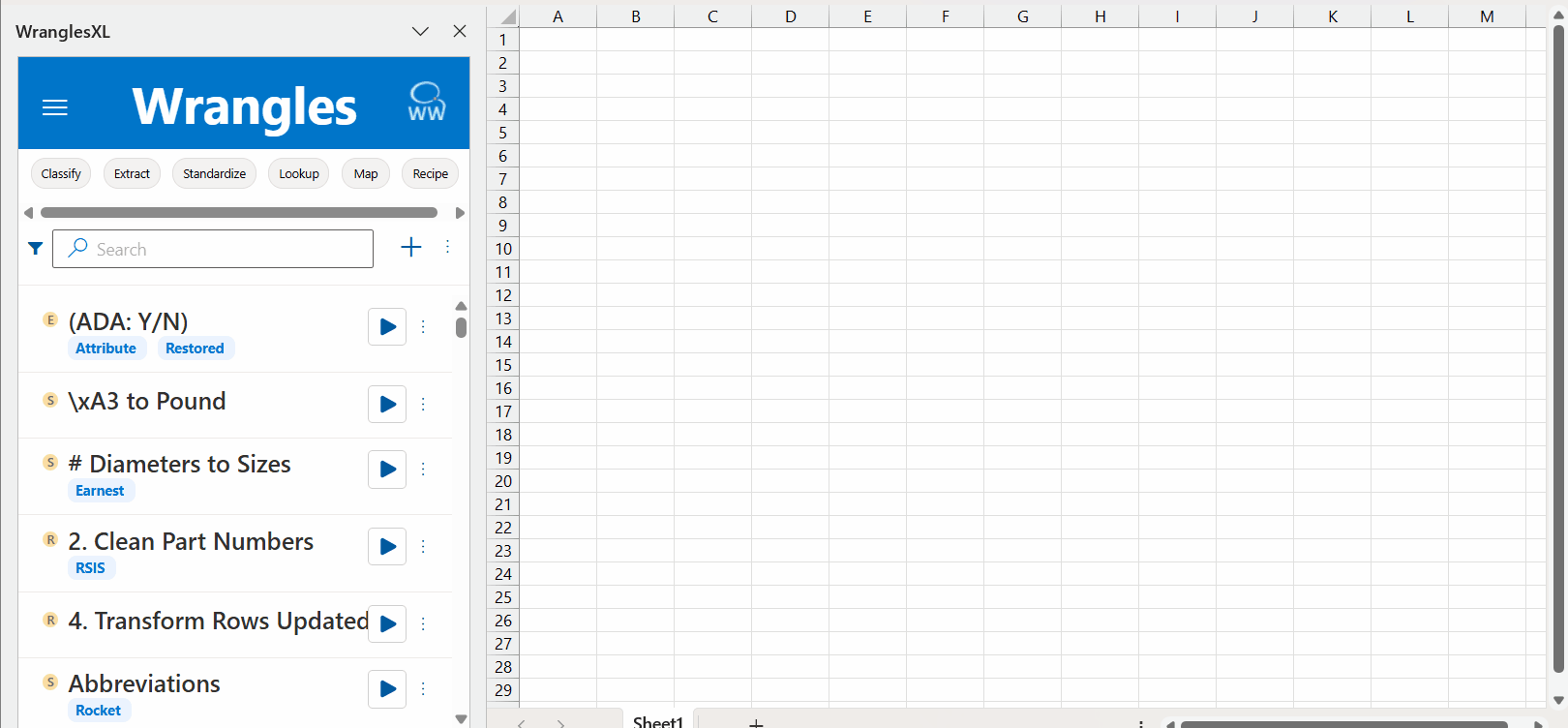Select column D header
Screen dimensions: 1568x728
(x=790, y=16)
